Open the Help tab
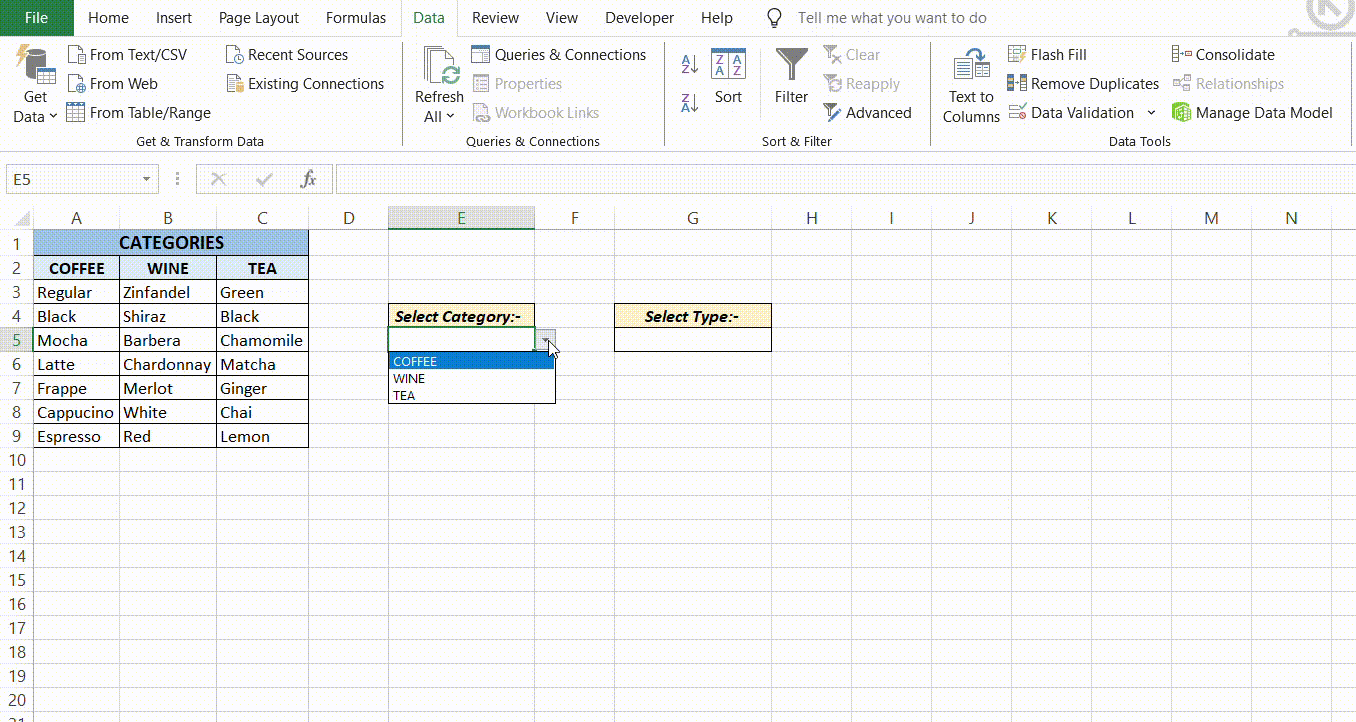This screenshot has width=1356, height=722. [x=716, y=18]
